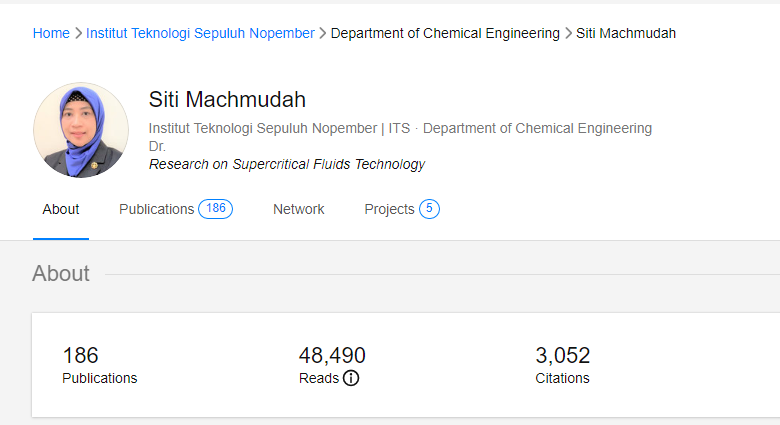Click Department of Chemical Engineering in breadcrumb

tap(445, 33)
